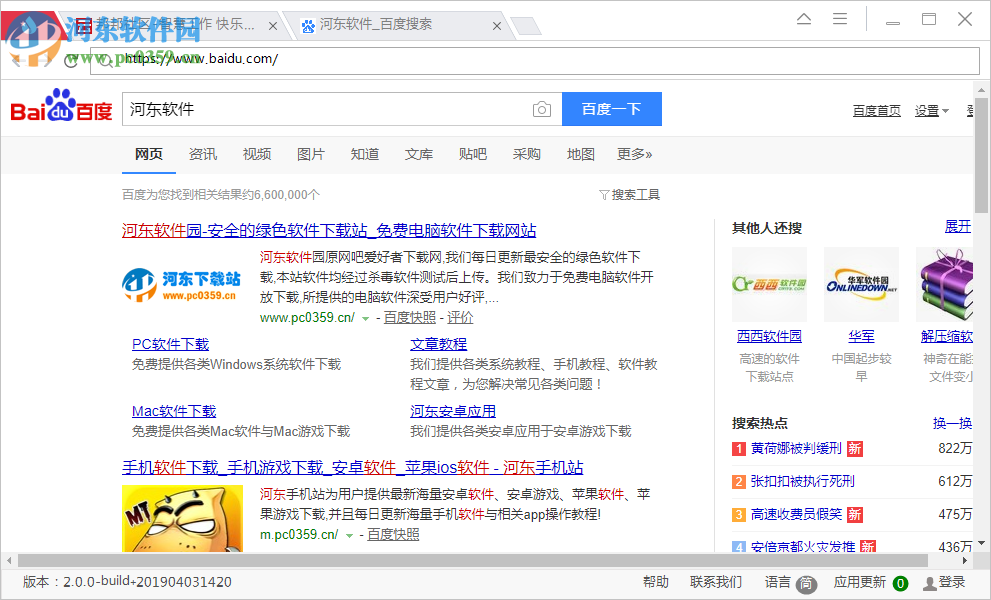Open the 文章教程 sublink

click(x=439, y=345)
